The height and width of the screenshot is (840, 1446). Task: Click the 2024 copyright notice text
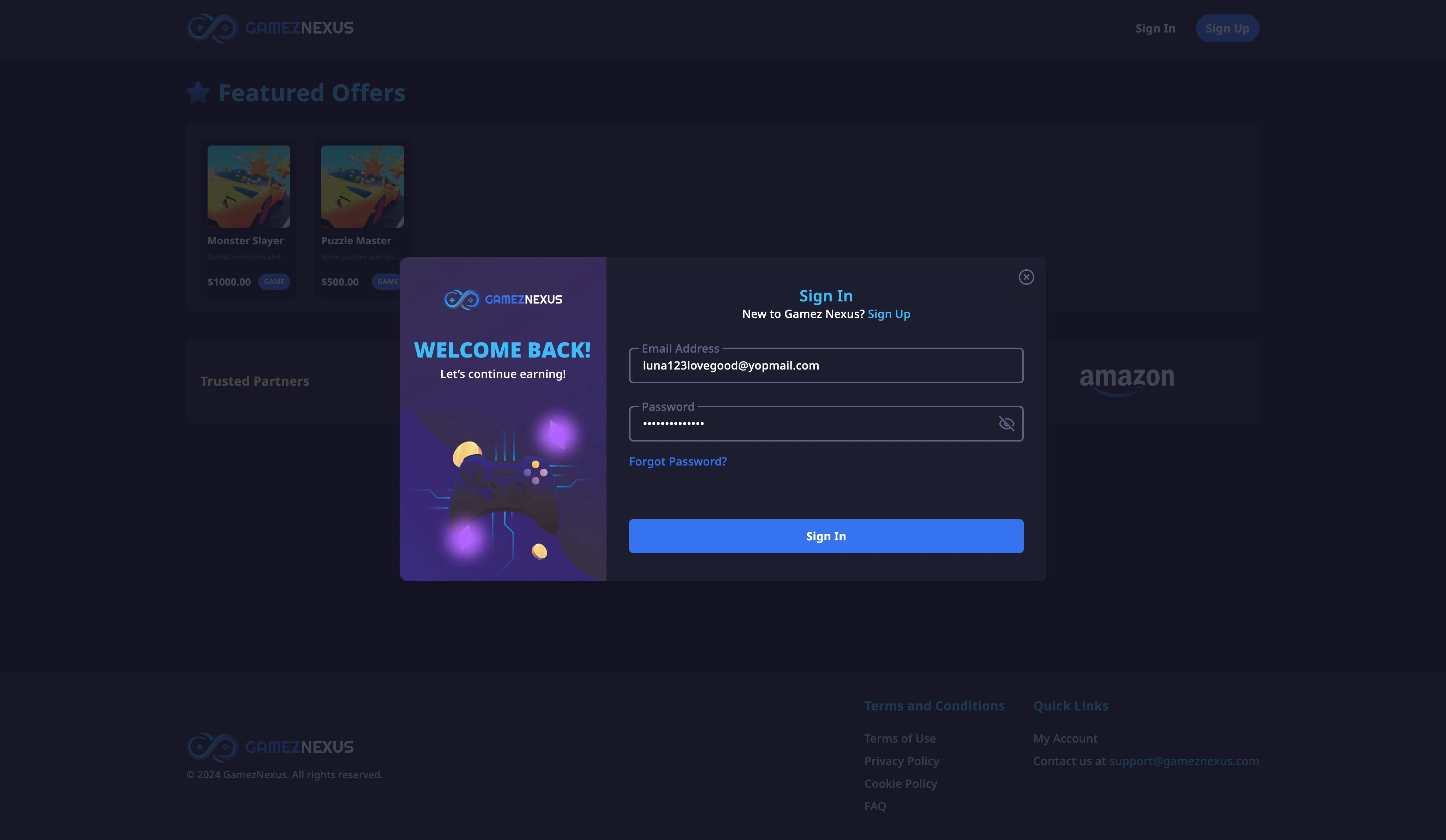click(285, 775)
